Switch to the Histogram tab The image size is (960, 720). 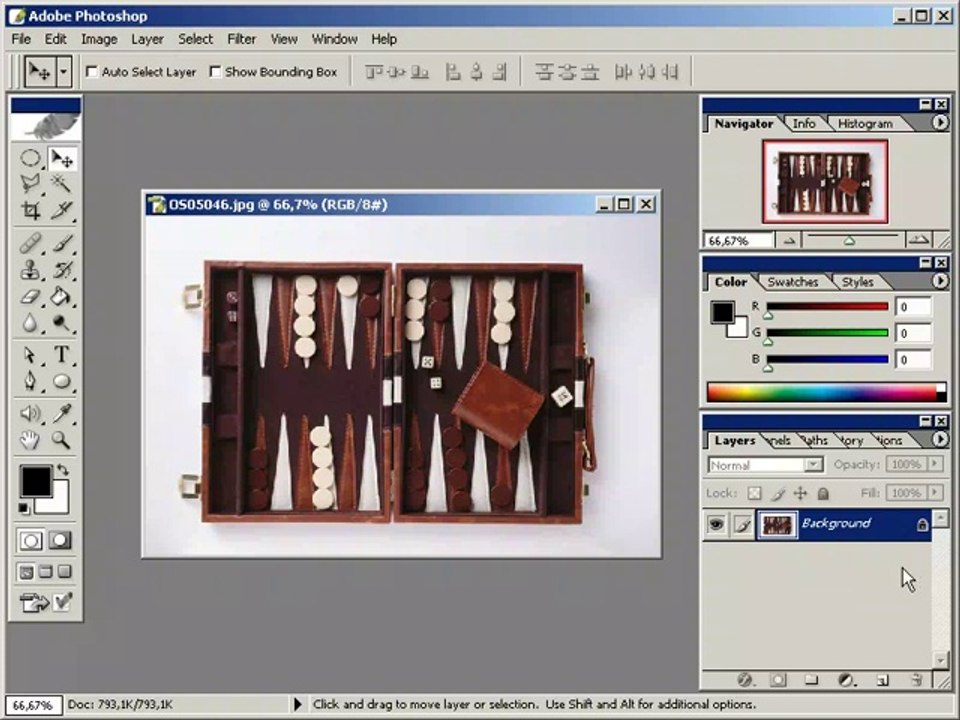tap(864, 124)
